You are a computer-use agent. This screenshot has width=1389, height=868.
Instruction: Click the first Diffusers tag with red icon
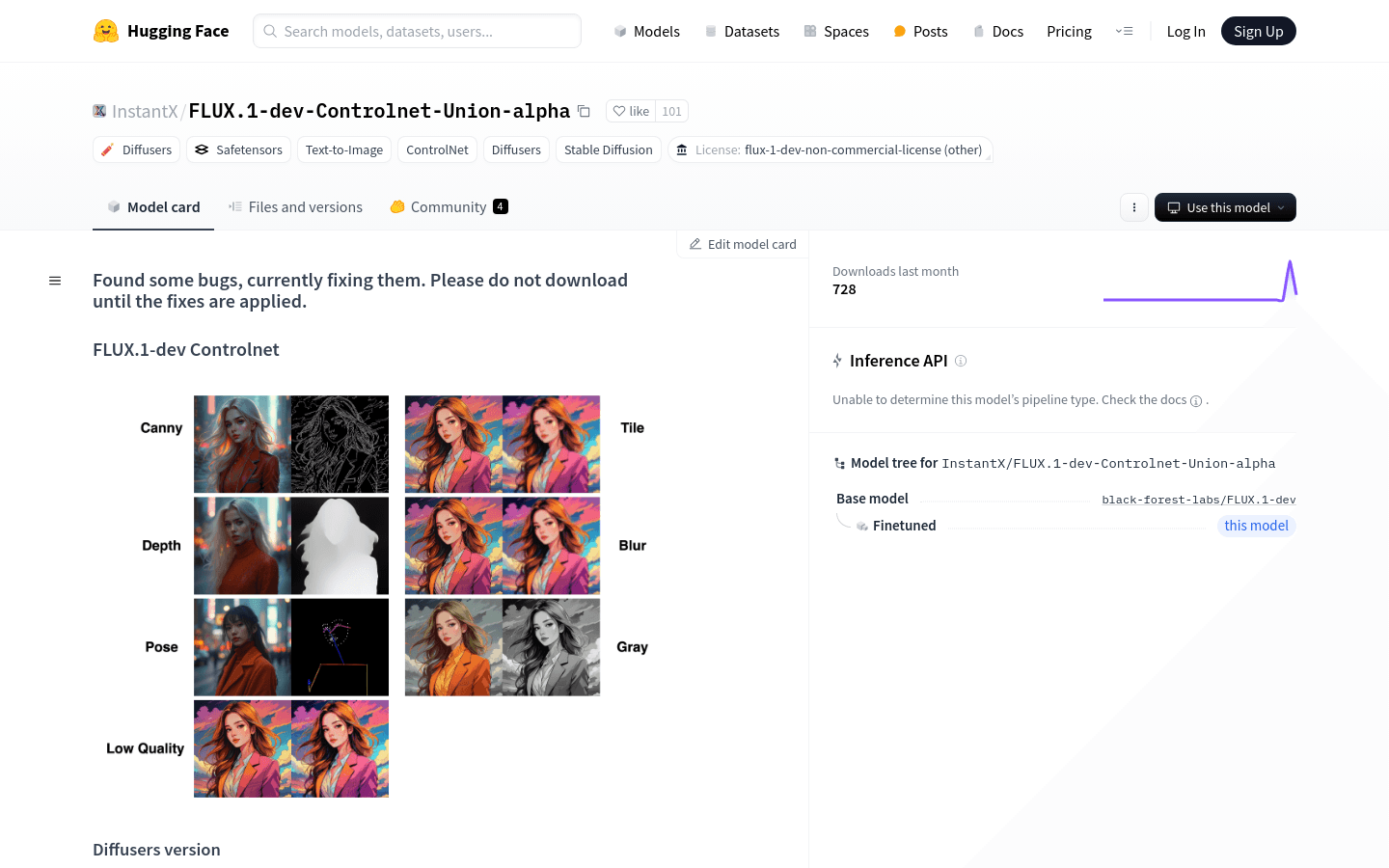(x=137, y=149)
